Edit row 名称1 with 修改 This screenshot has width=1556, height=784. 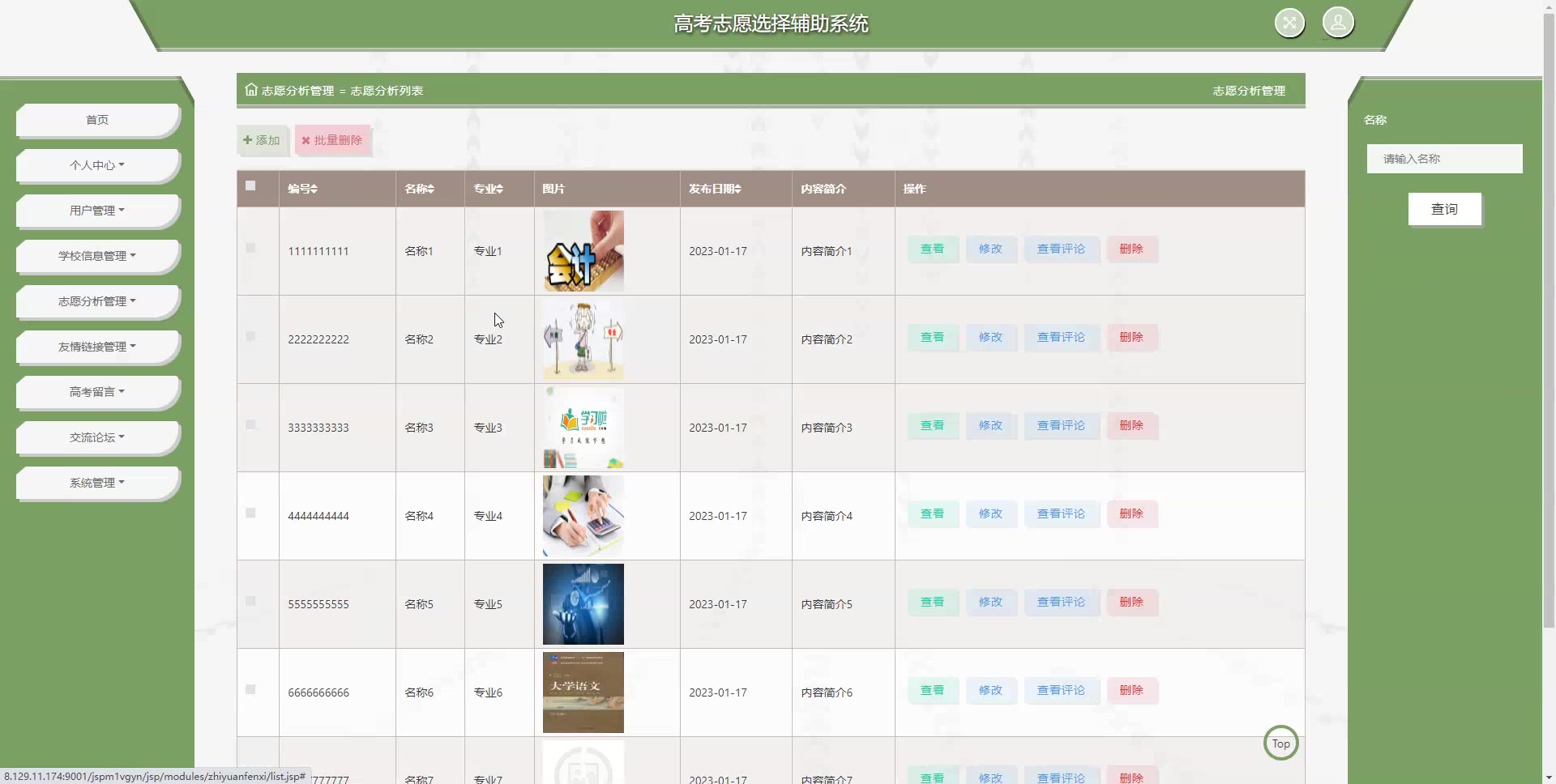(x=990, y=249)
